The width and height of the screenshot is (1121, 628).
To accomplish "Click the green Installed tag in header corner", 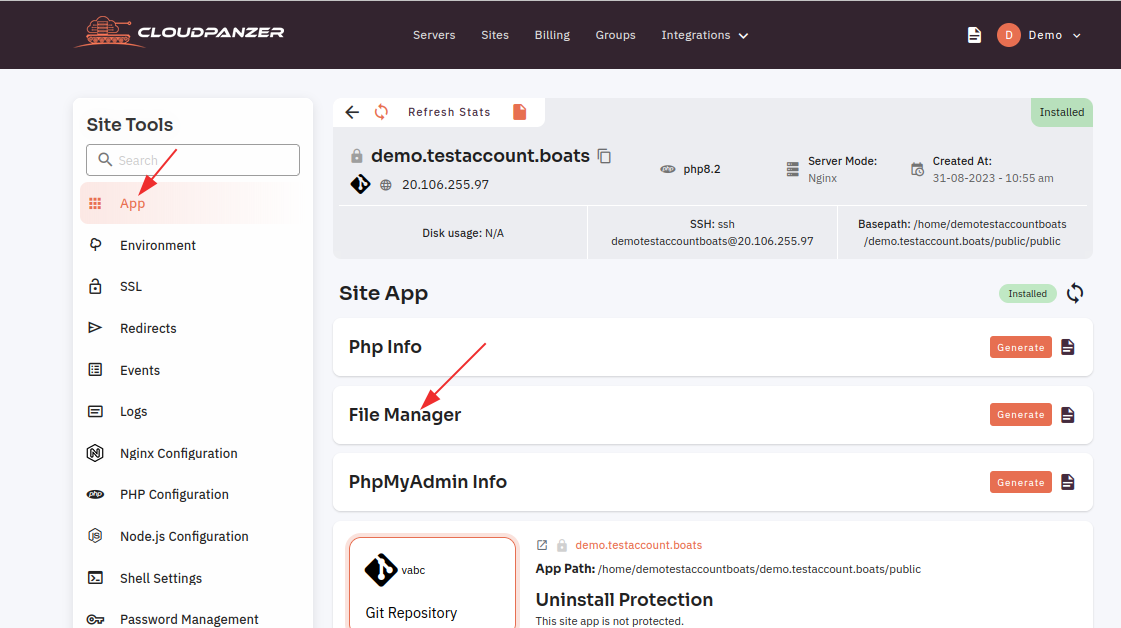I will pyautogui.click(x=1062, y=112).
